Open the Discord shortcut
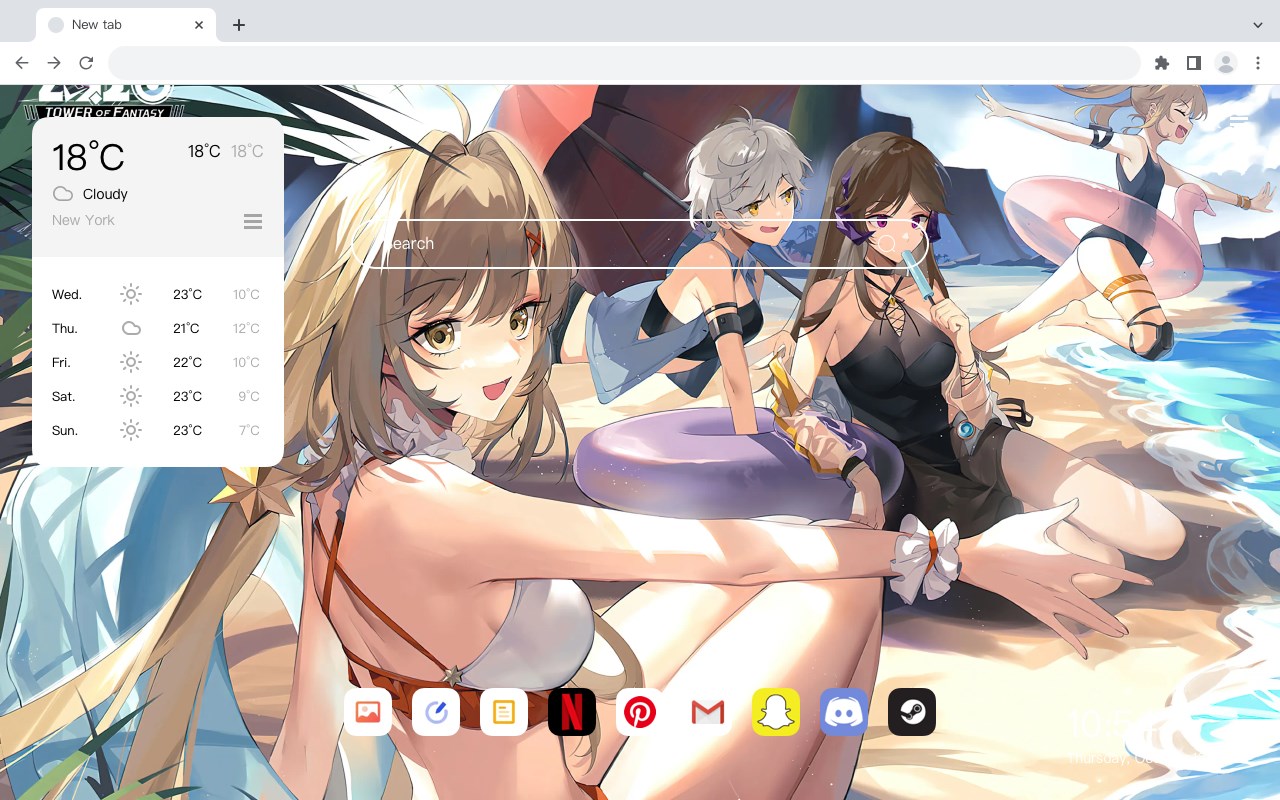Viewport: 1280px width, 800px height. tap(844, 712)
